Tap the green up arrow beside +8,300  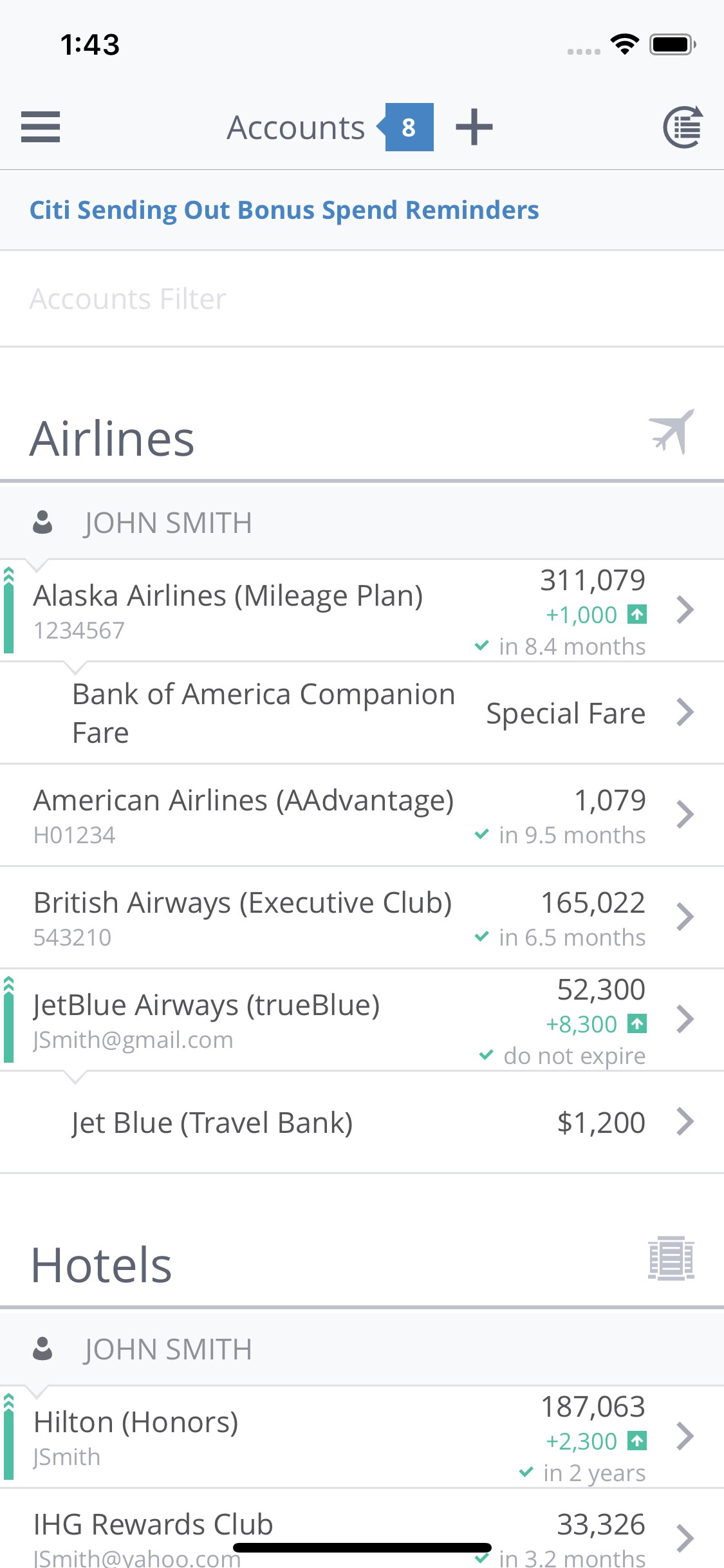[x=637, y=1023]
